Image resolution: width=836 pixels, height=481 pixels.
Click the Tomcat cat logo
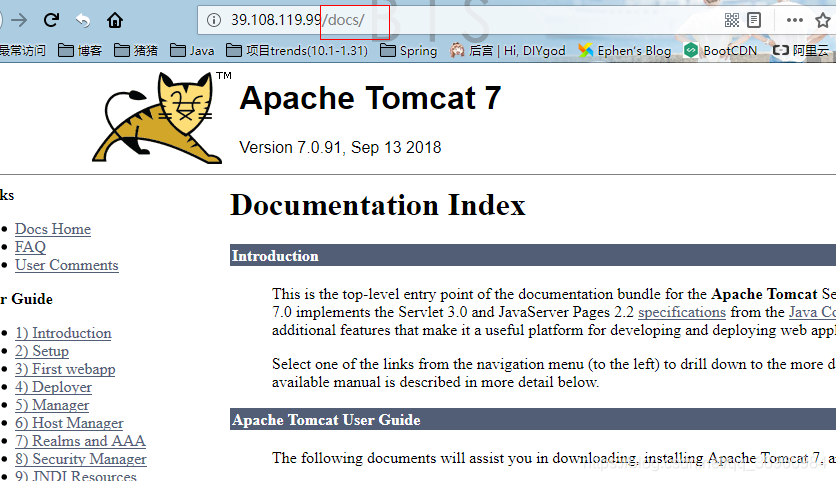(157, 118)
